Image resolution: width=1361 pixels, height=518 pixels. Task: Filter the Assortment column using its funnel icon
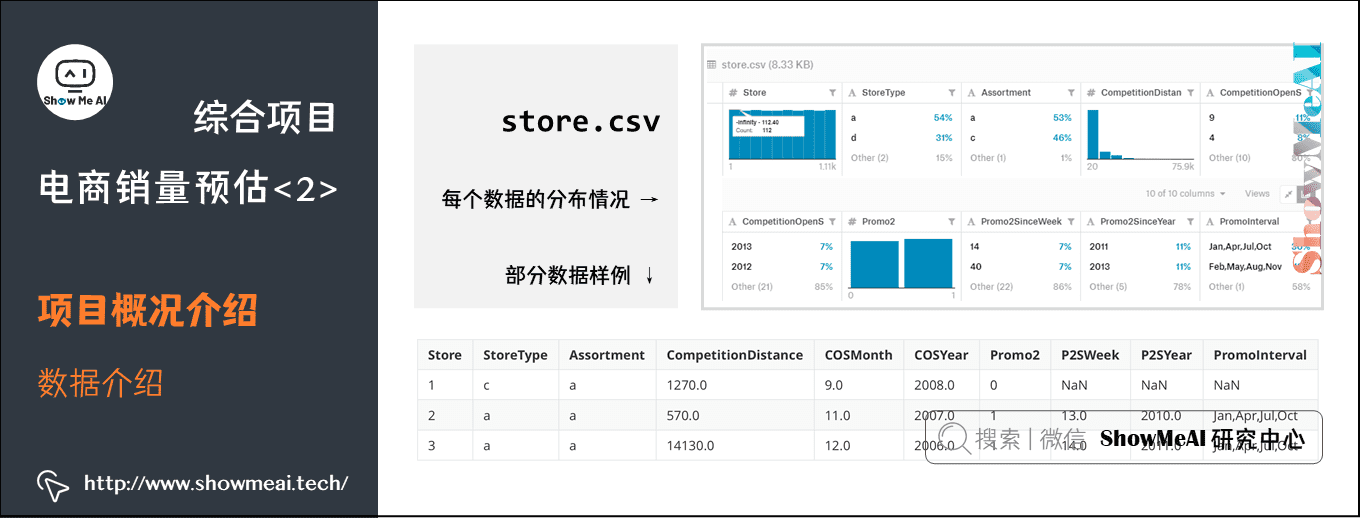tap(1071, 93)
